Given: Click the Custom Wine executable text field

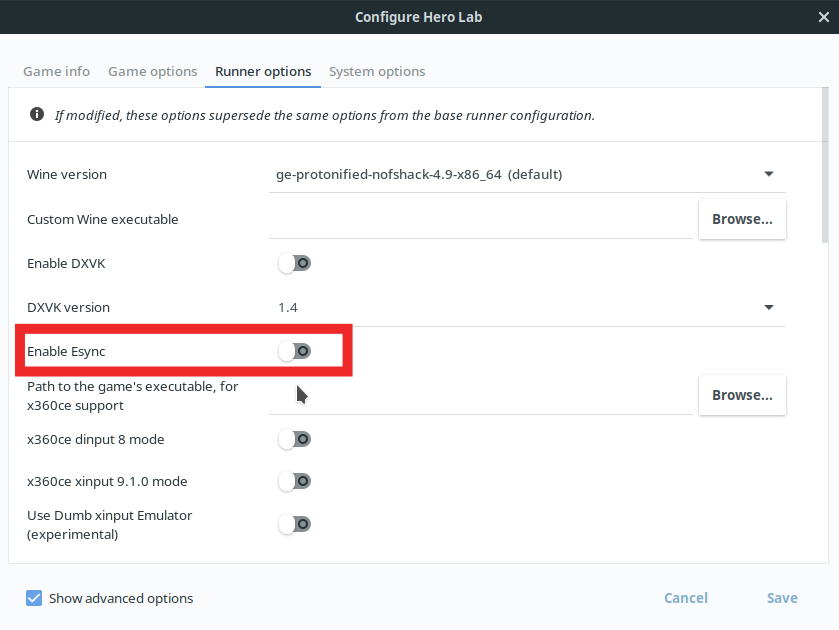Looking at the screenshot, I should 480,219.
